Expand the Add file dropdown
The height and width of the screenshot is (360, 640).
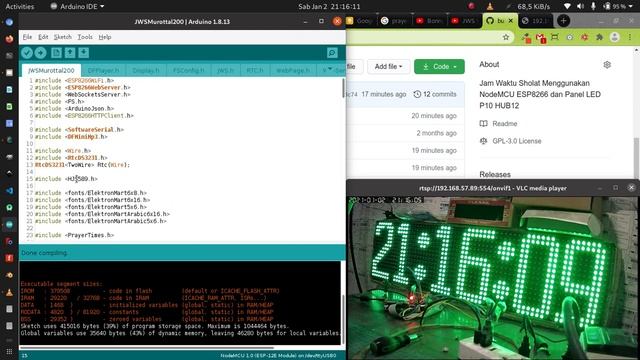coord(388,67)
